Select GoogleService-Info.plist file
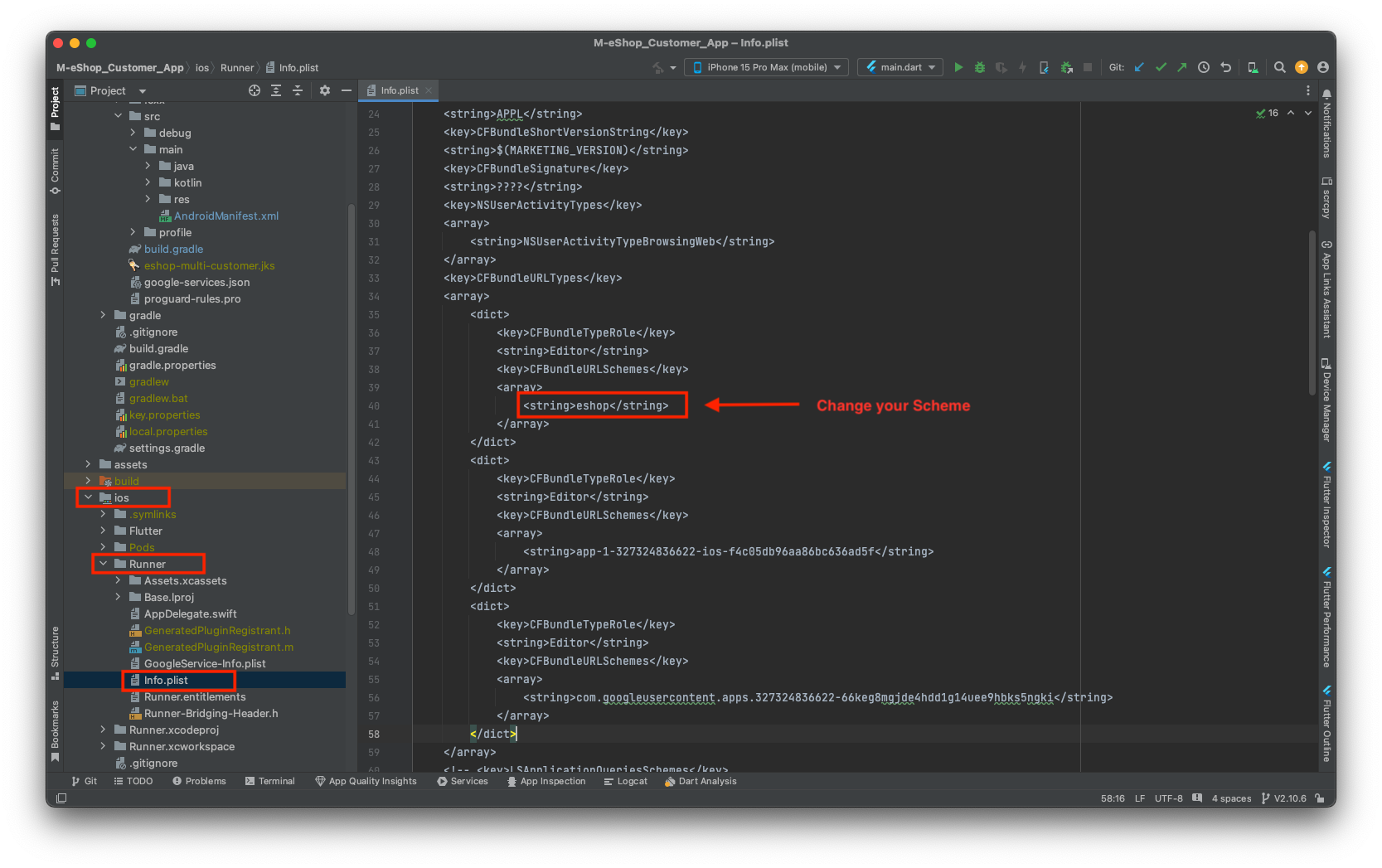Screen dimensions: 1382x868 coord(205,663)
